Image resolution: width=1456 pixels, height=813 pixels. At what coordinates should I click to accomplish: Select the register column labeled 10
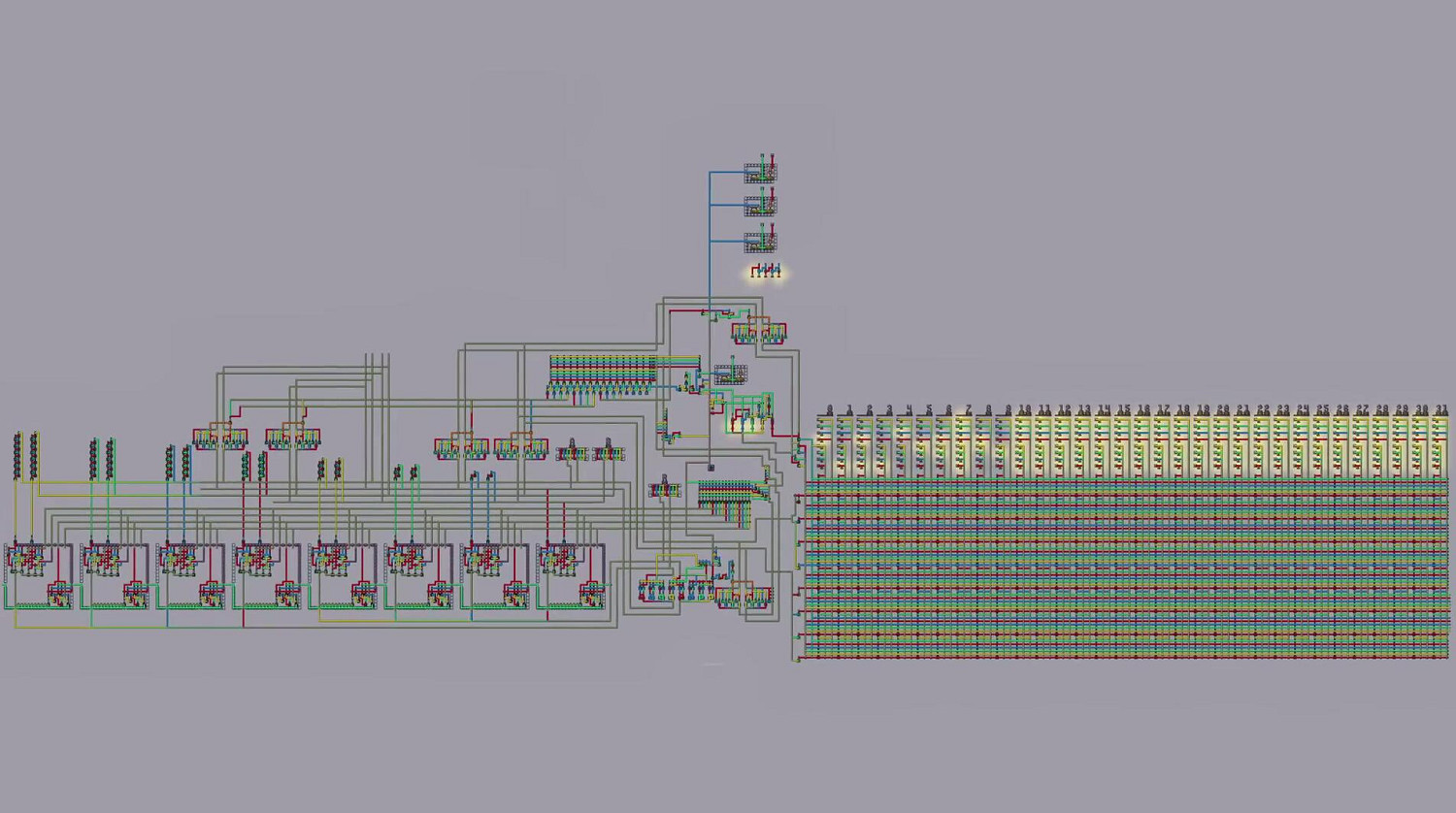coord(1024,442)
